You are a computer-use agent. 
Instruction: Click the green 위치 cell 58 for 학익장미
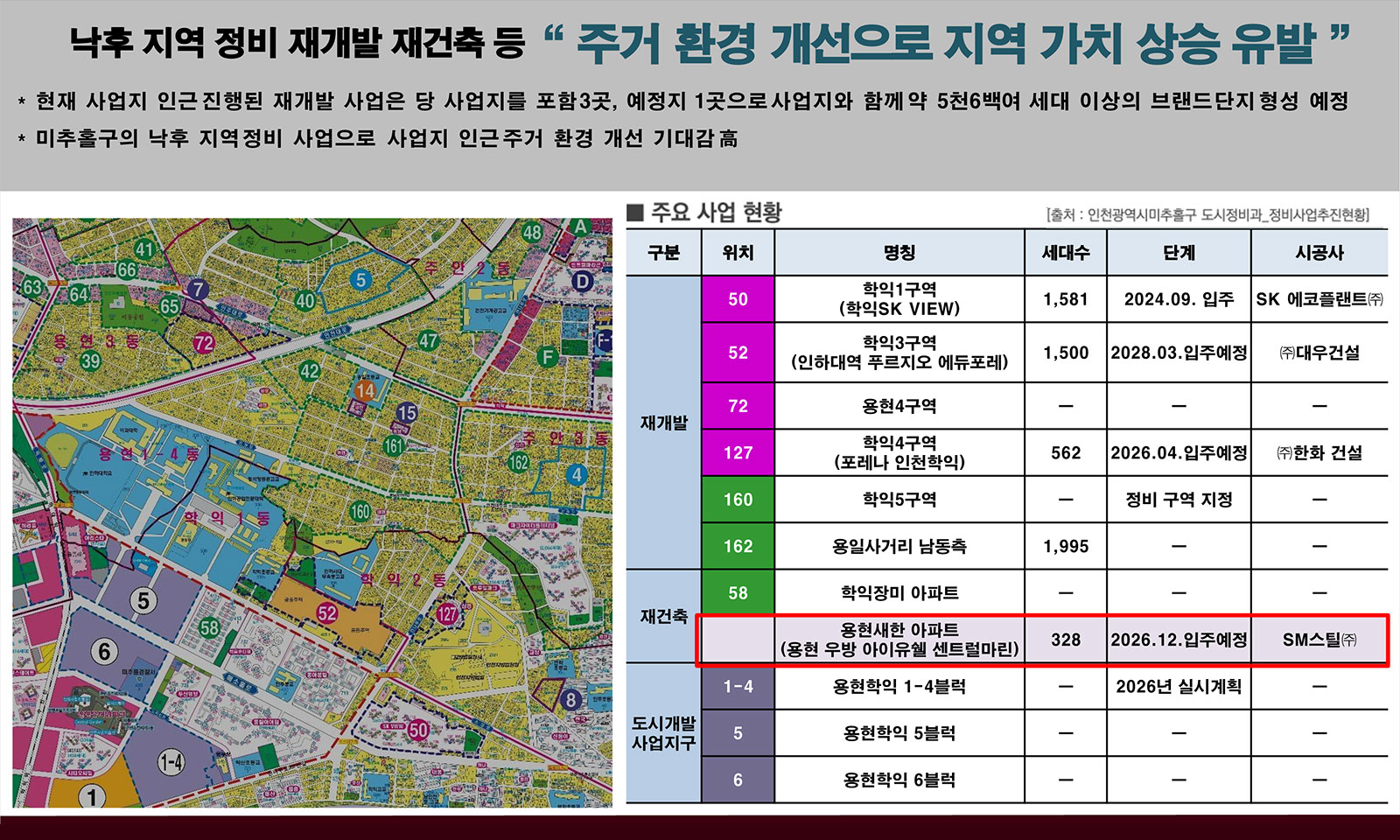click(x=739, y=591)
